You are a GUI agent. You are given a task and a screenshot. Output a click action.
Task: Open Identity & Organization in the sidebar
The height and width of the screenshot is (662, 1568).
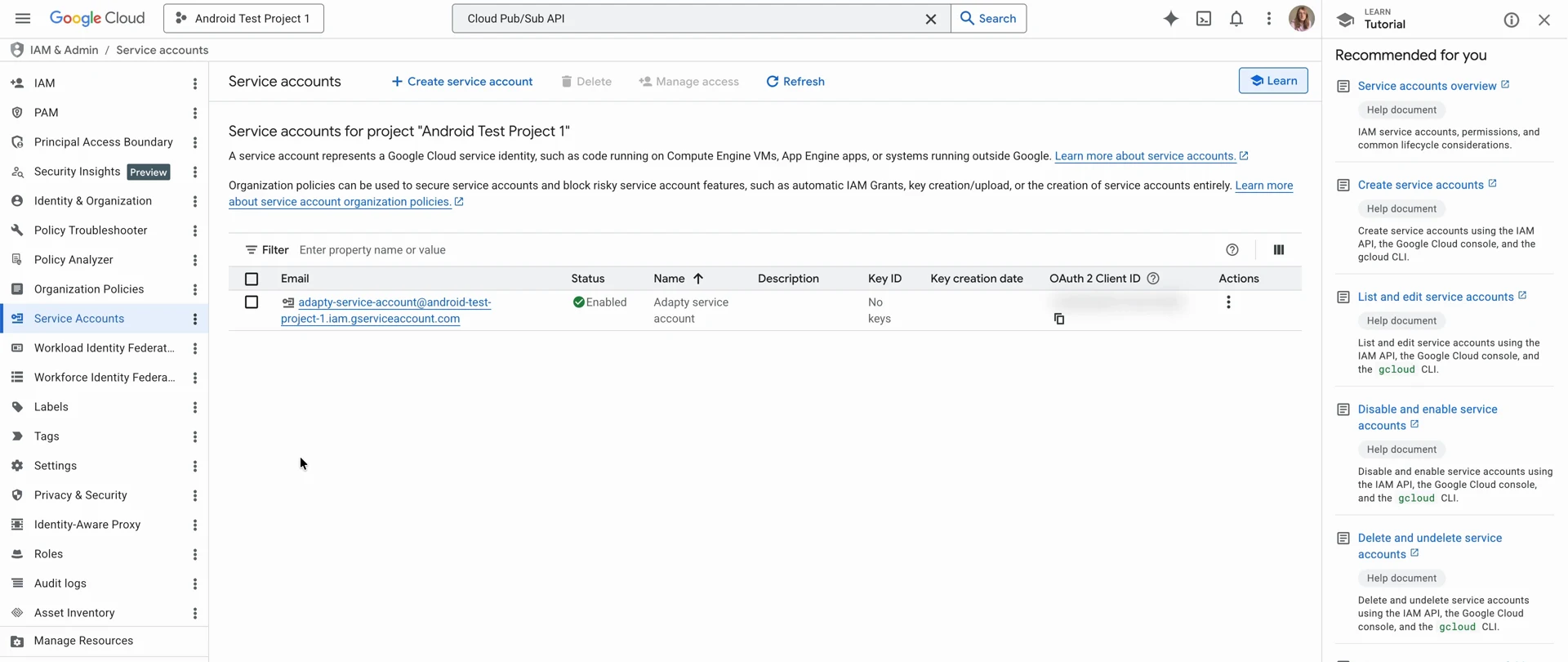(x=95, y=200)
